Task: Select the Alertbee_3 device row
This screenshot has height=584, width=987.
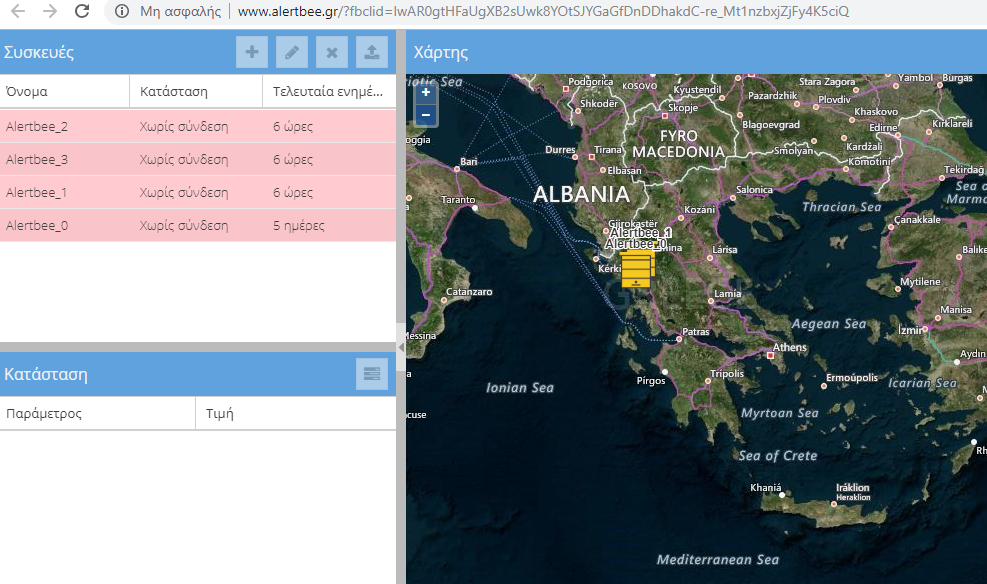Action: (198, 159)
